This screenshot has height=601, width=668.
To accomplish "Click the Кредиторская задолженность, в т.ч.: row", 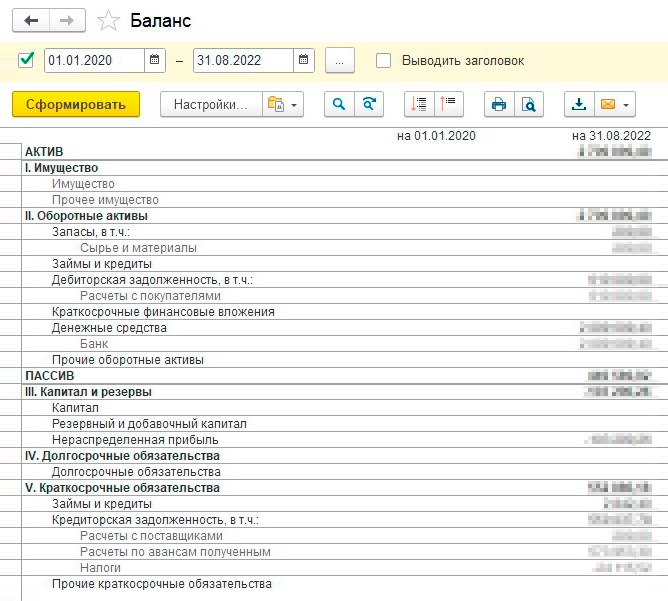I will click(344, 520).
